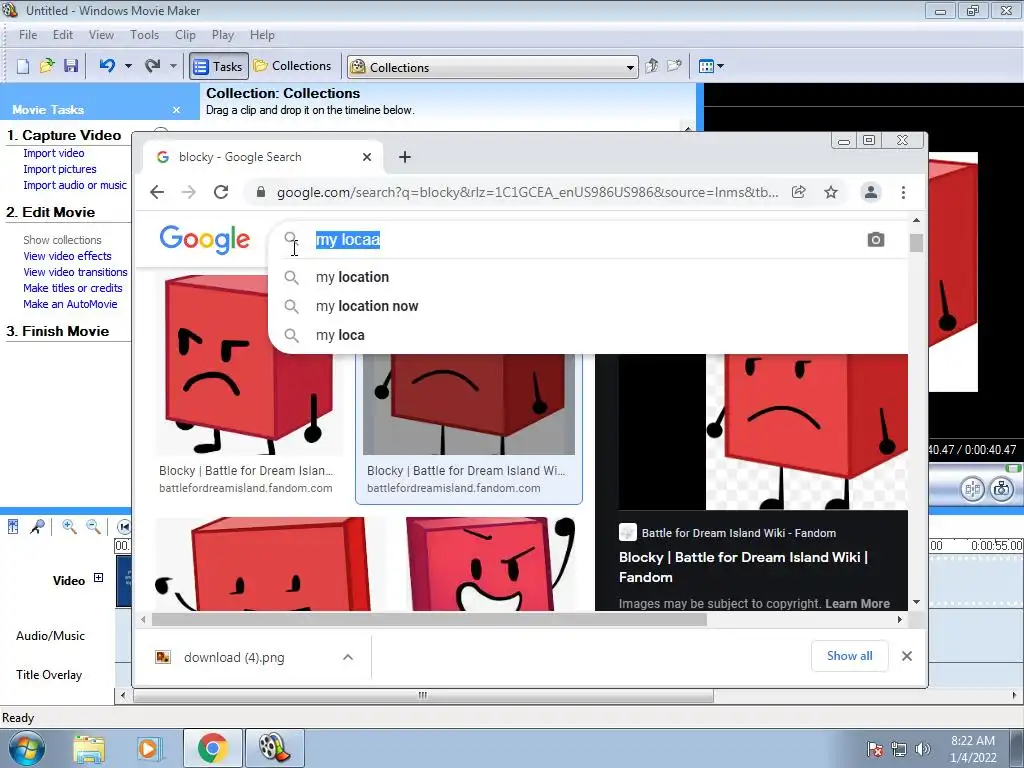Open Edit menu in Movie Maker
The width and height of the screenshot is (1024, 768).
point(63,35)
